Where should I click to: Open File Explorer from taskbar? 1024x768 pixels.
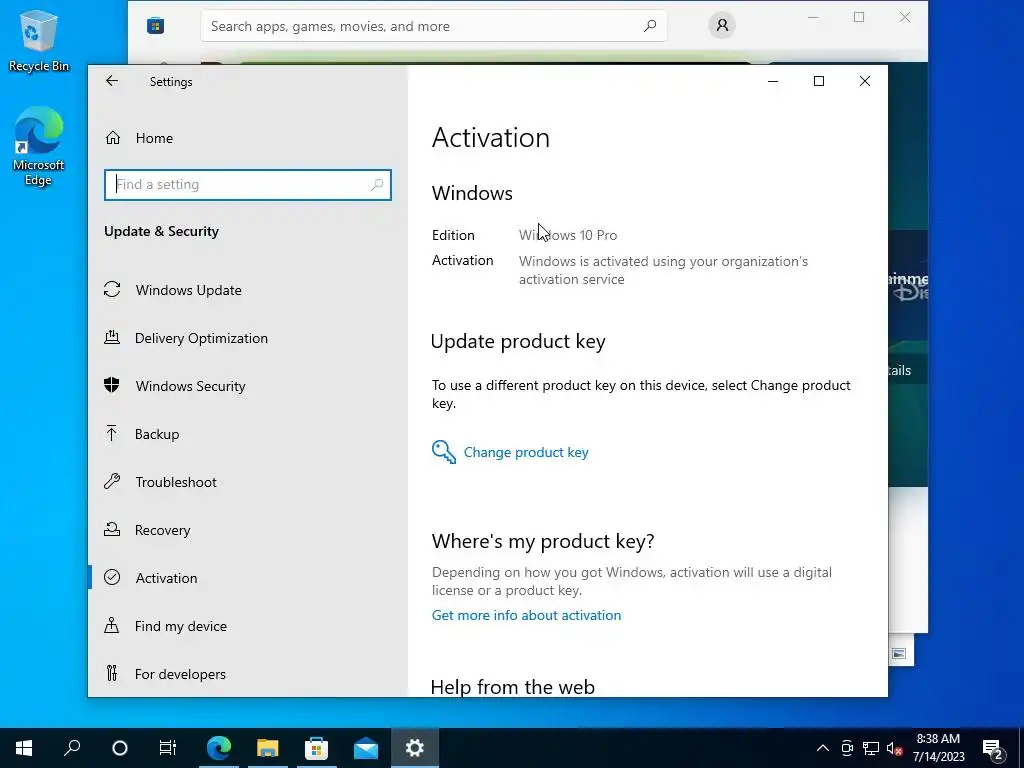[x=268, y=748]
